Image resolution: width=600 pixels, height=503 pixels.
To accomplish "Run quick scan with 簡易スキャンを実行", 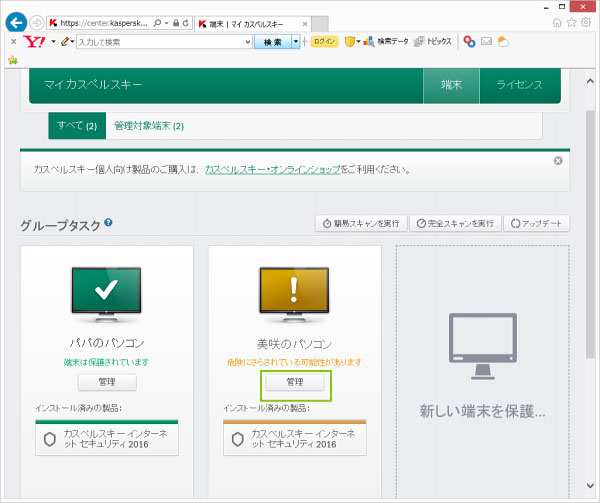I will [x=361, y=223].
